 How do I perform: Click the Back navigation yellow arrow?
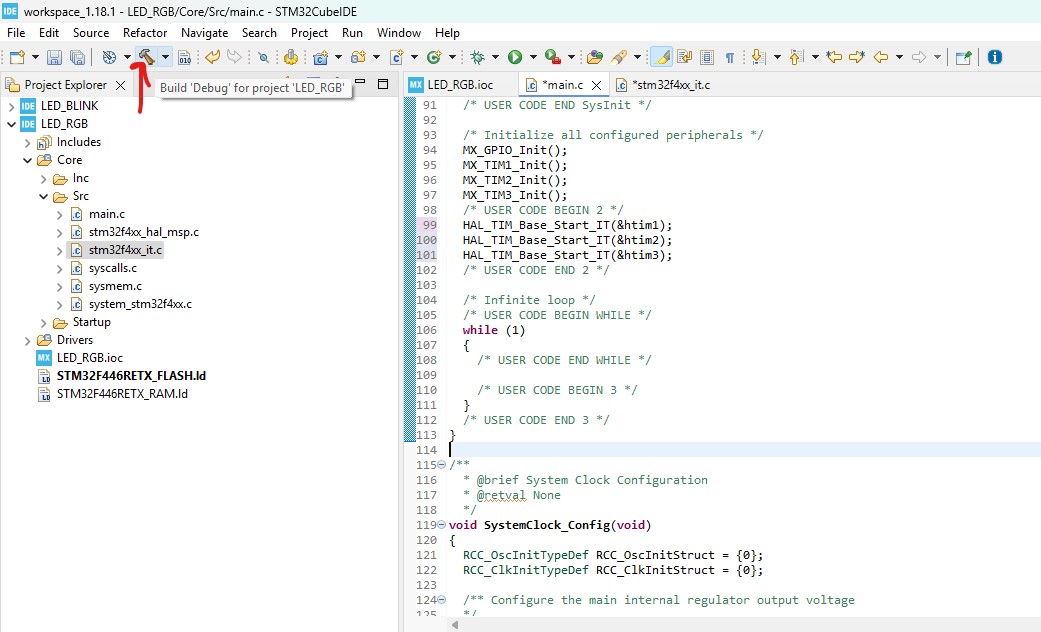click(881, 57)
